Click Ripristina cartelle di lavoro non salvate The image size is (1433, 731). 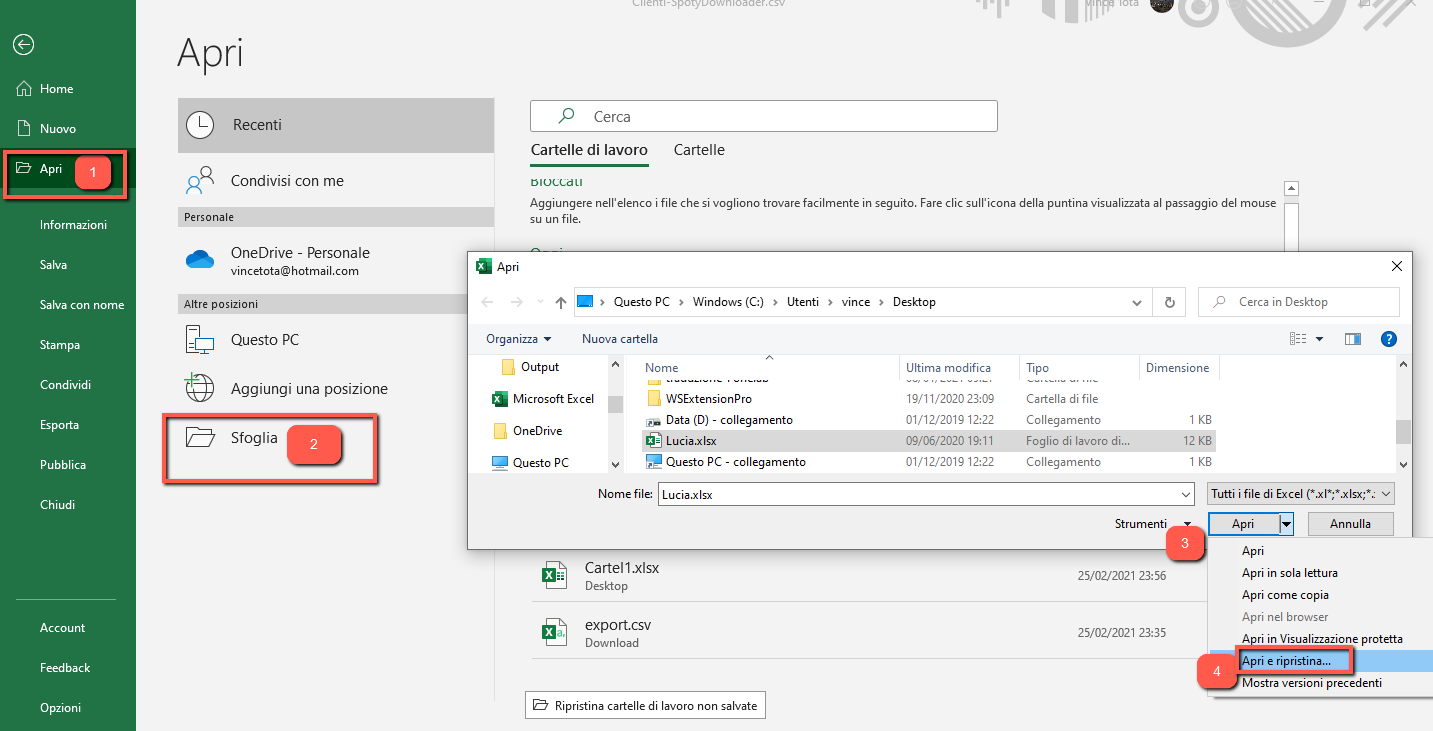pyautogui.click(x=645, y=706)
